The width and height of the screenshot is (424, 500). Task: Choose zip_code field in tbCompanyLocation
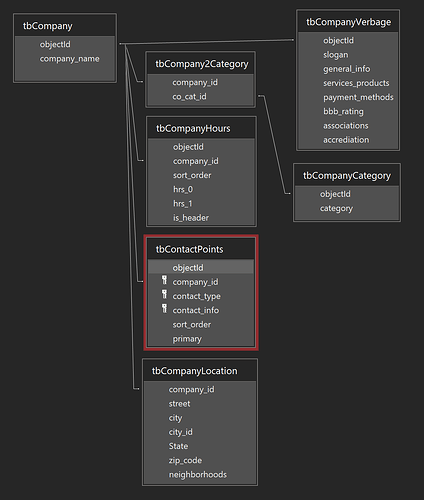pos(200,460)
